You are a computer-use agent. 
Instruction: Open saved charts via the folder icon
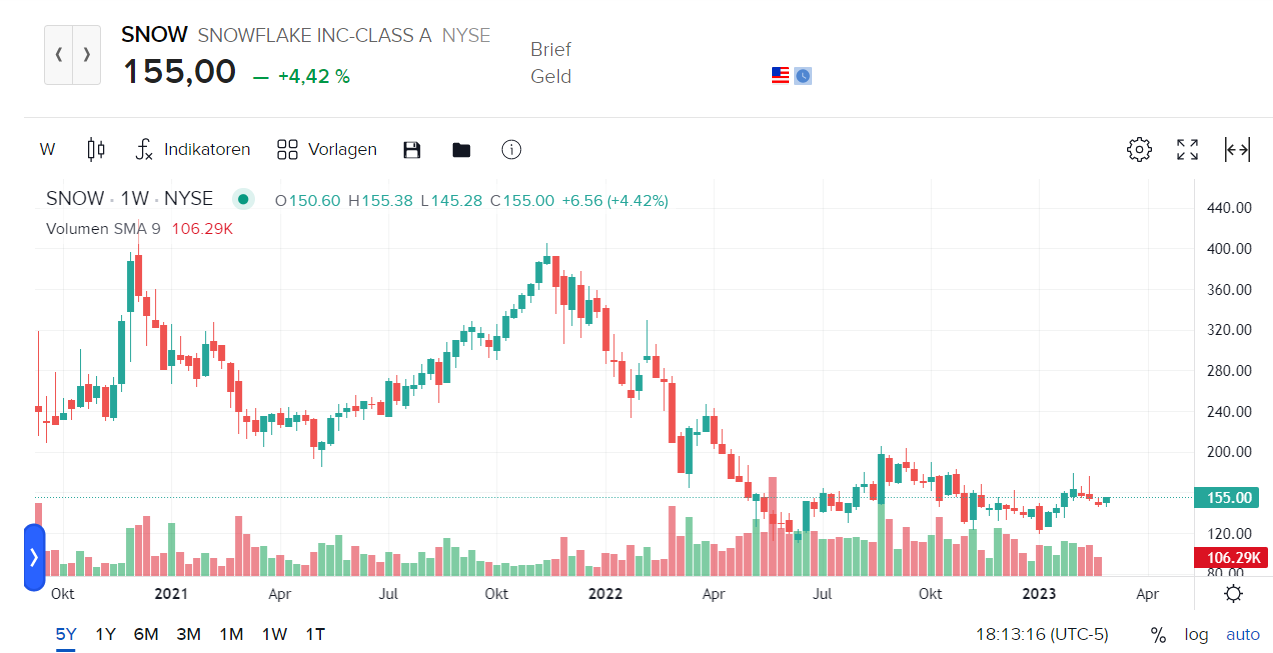[461, 150]
